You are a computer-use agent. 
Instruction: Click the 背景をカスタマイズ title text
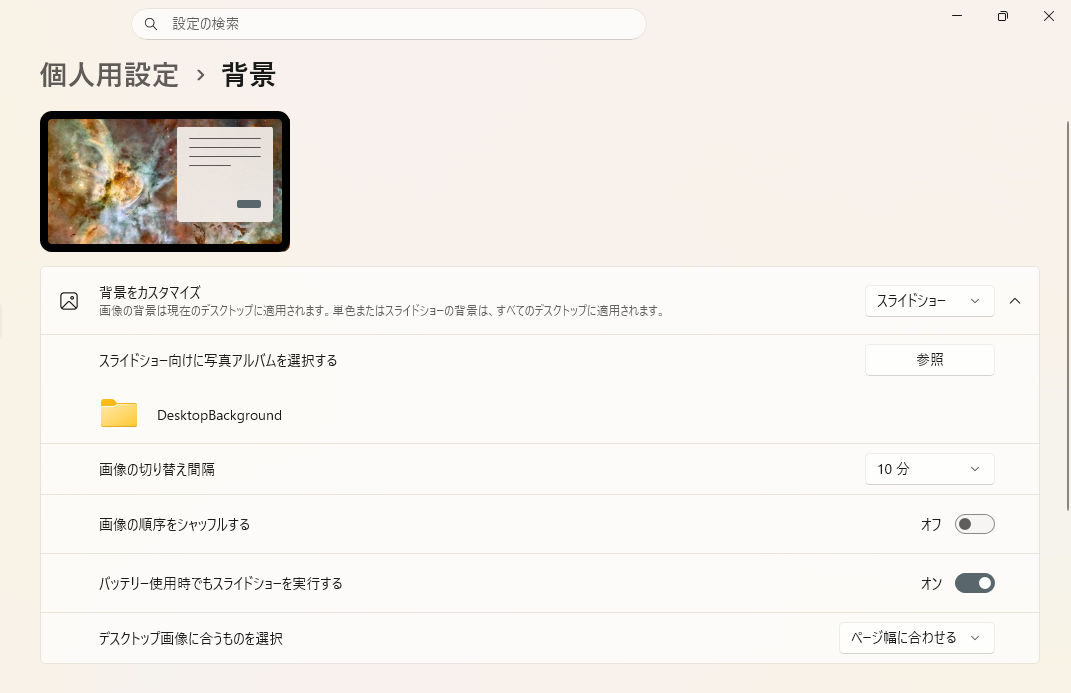tap(150, 293)
